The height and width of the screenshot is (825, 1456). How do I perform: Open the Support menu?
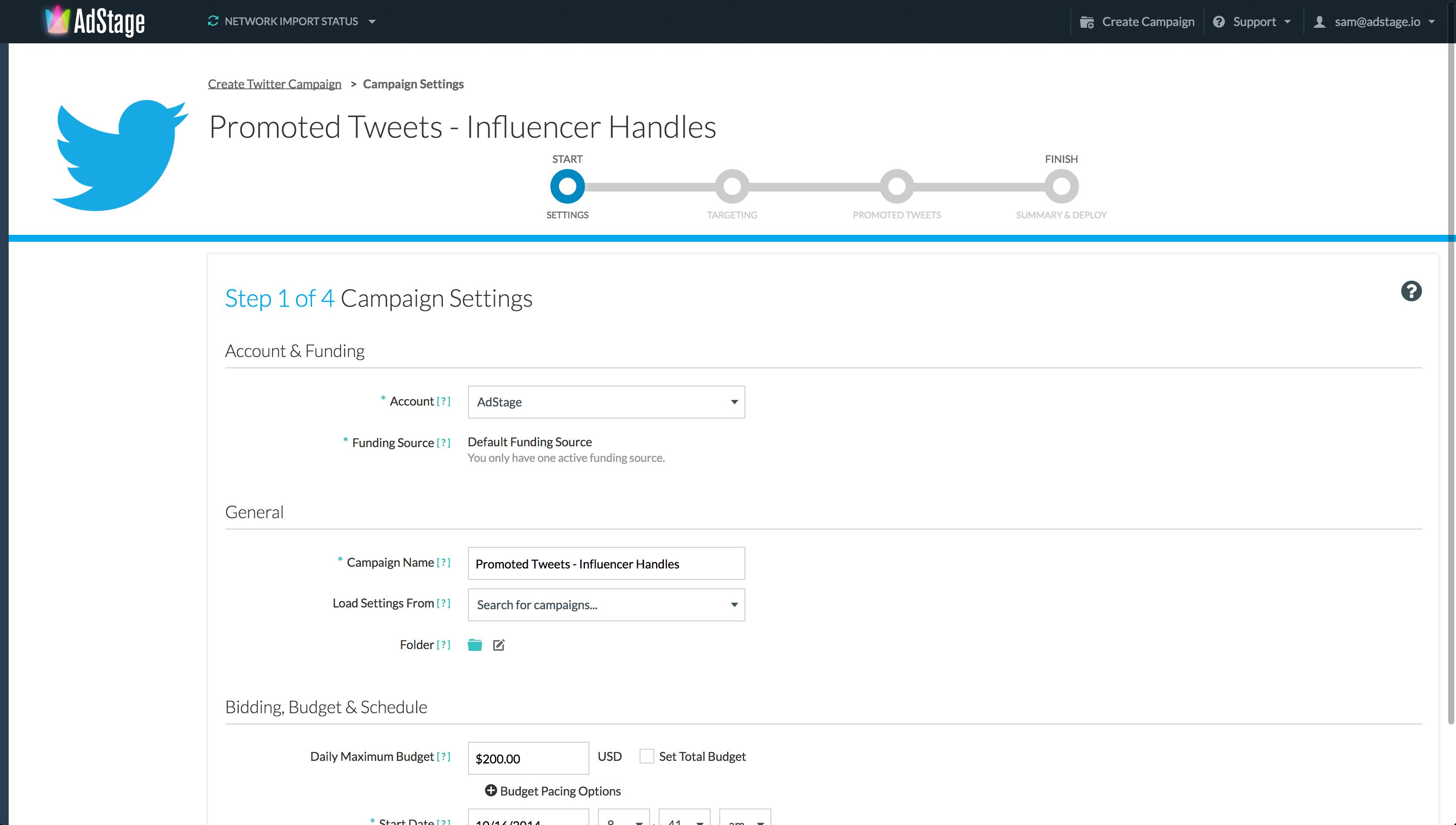[1252, 22]
